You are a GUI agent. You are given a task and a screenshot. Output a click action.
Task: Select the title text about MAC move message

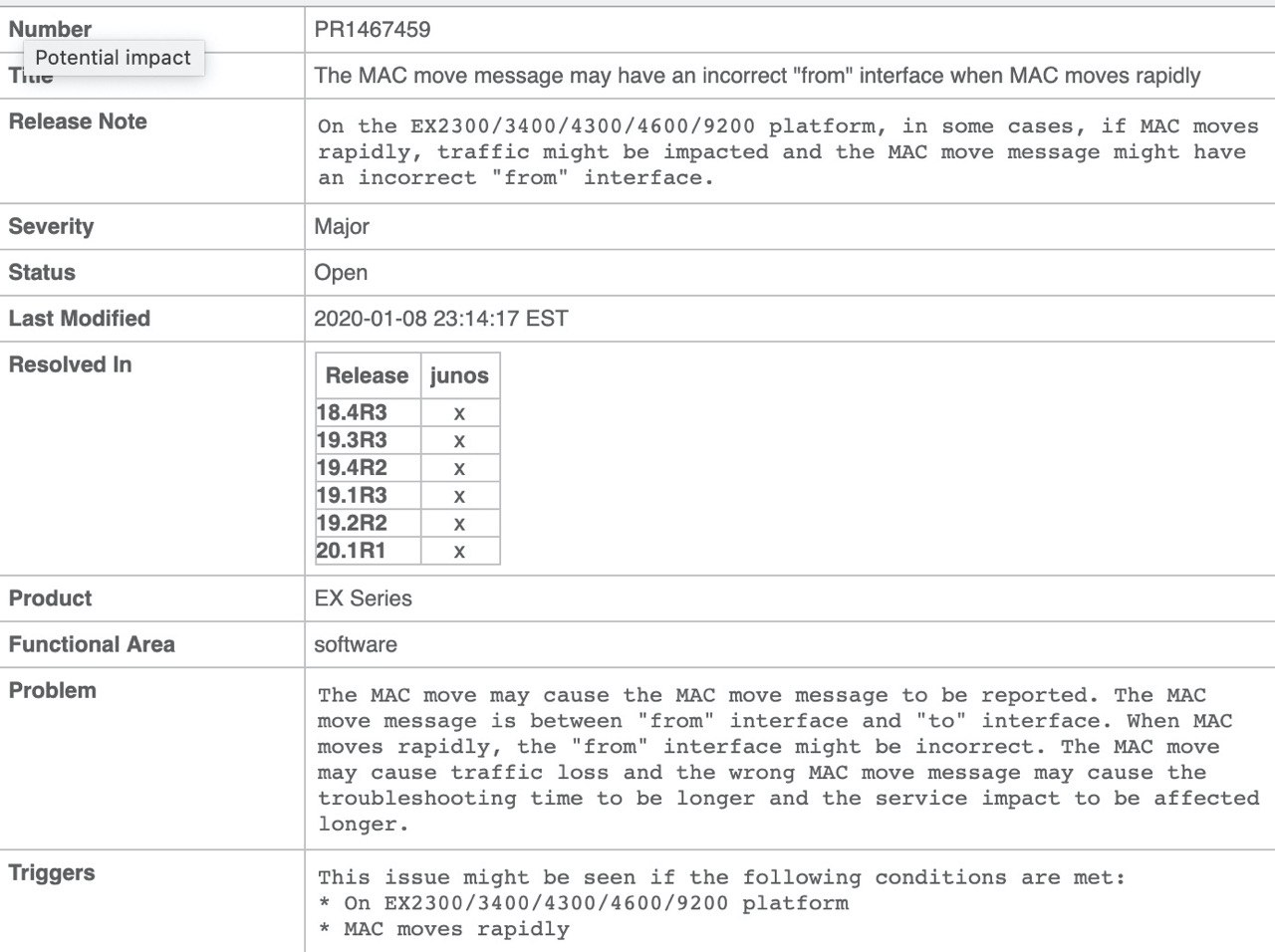pyautogui.click(x=757, y=76)
